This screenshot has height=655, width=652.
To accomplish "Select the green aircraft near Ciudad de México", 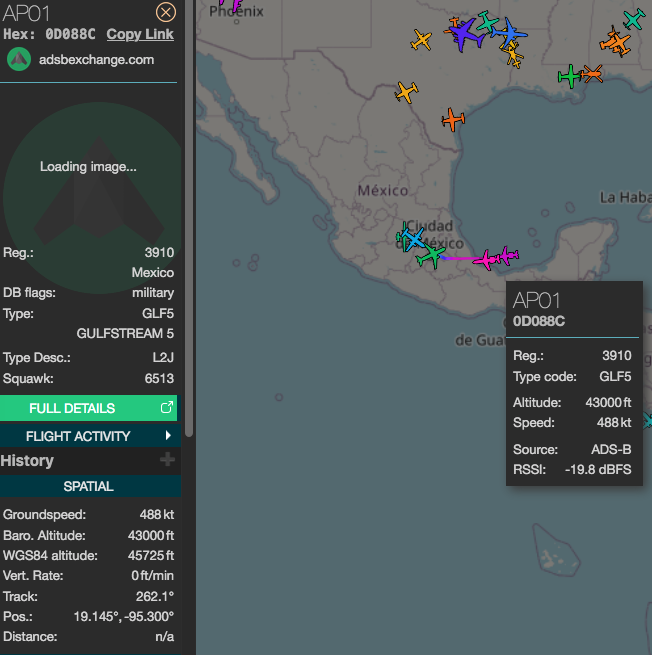I will click(x=431, y=255).
